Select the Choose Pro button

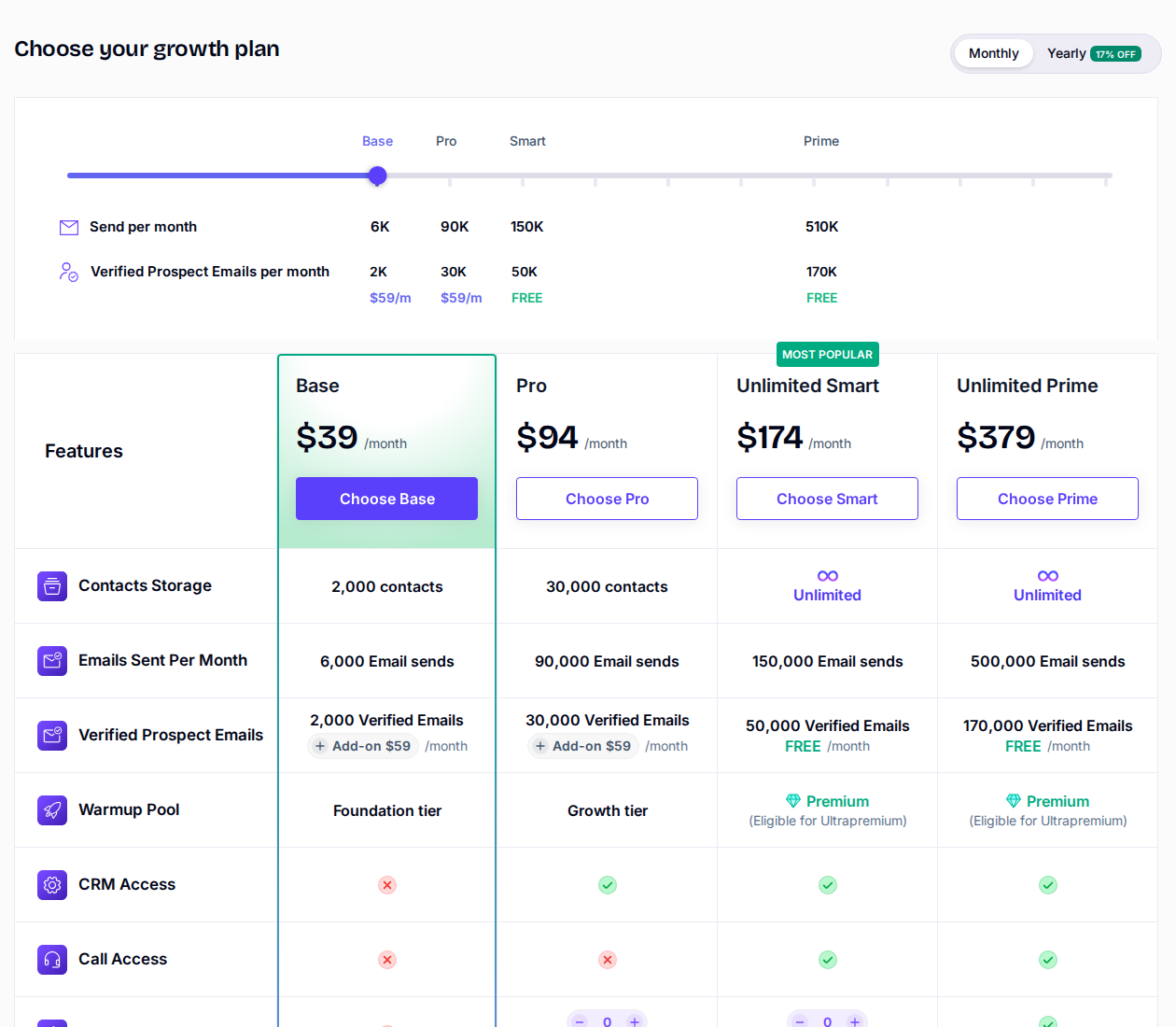click(x=608, y=499)
